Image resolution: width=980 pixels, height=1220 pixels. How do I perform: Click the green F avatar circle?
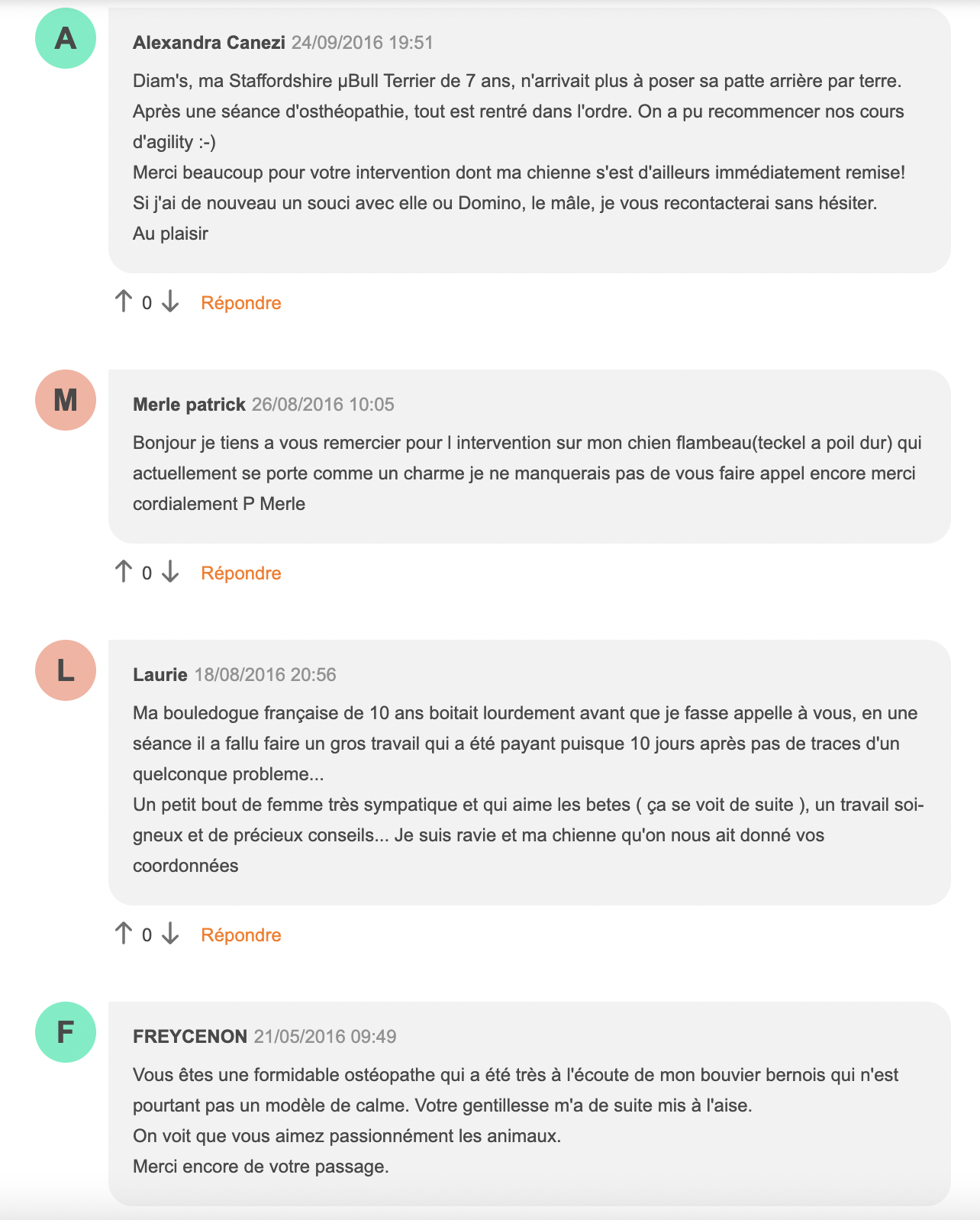point(66,1032)
